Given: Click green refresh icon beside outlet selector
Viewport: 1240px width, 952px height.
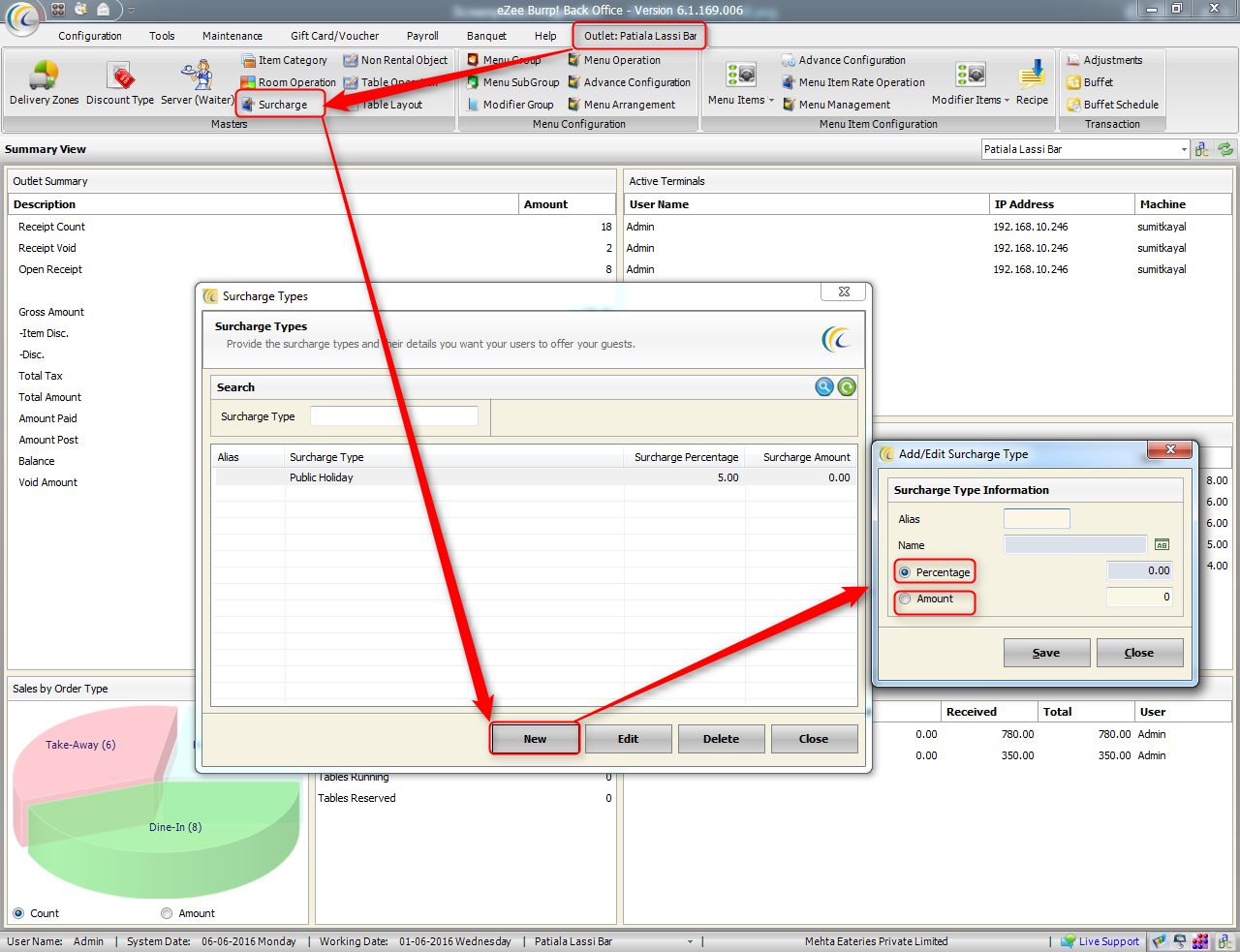Looking at the screenshot, I should [1225, 149].
